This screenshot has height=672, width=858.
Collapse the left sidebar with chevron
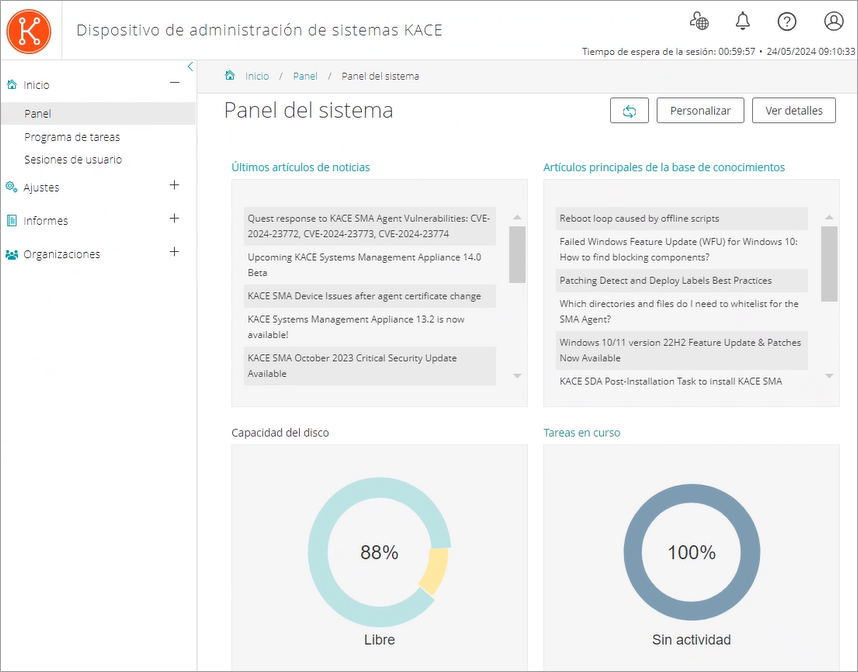pos(190,67)
